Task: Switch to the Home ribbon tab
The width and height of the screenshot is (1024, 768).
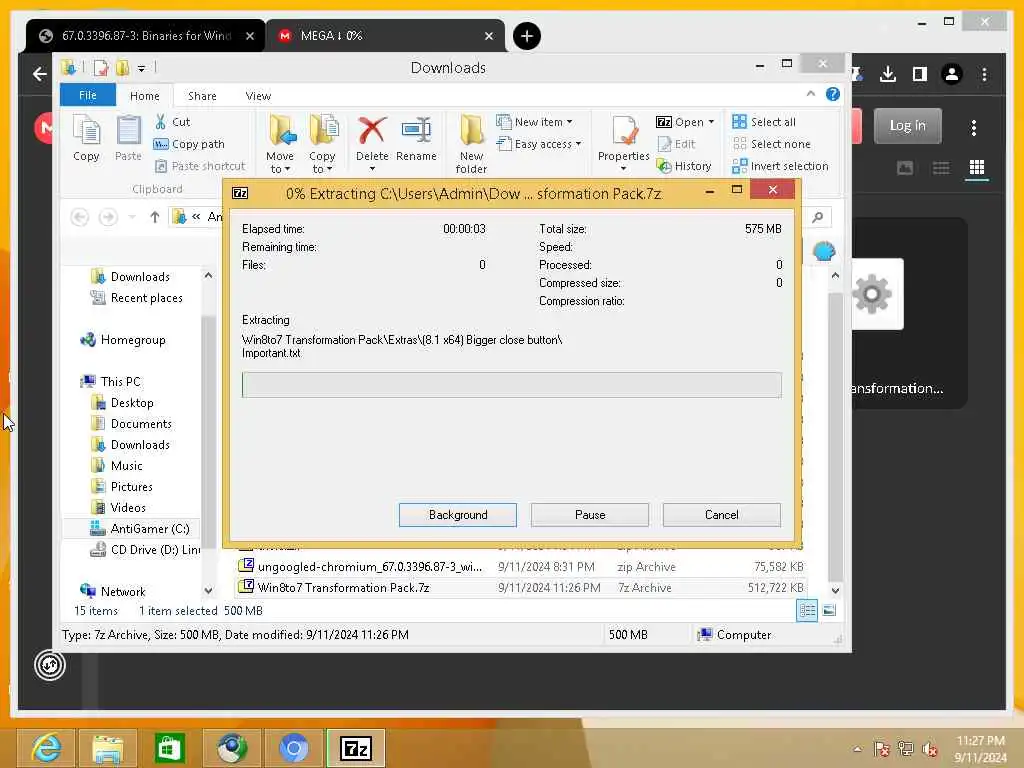Action: point(144,96)
